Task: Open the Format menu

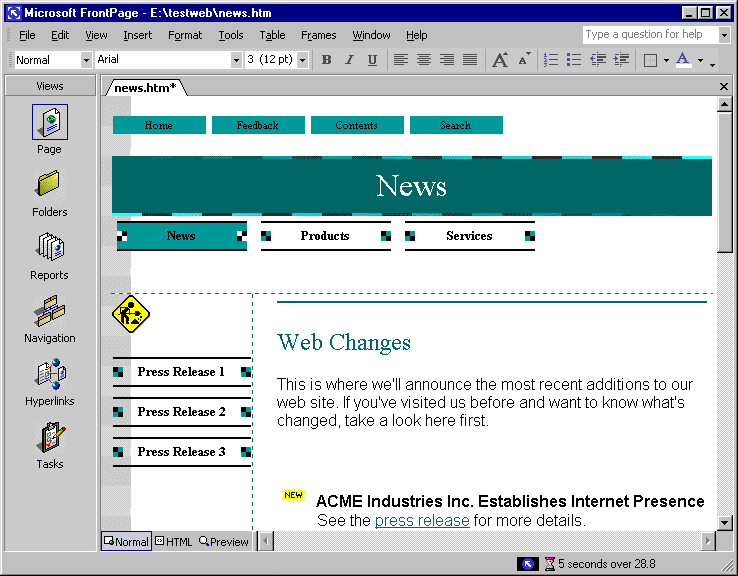Action: coord(185,35)
